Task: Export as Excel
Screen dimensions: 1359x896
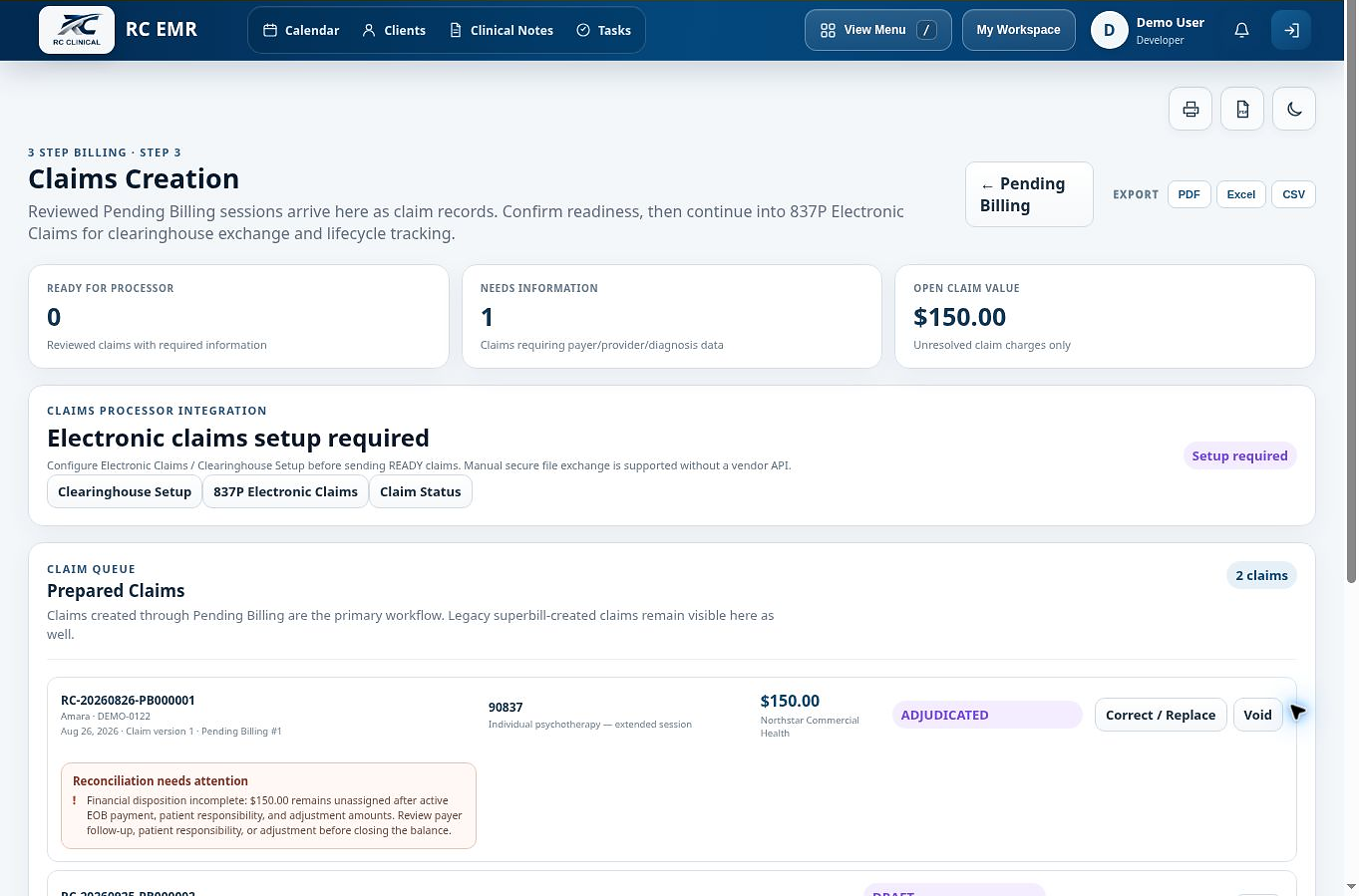Action: pos(1241,194)
